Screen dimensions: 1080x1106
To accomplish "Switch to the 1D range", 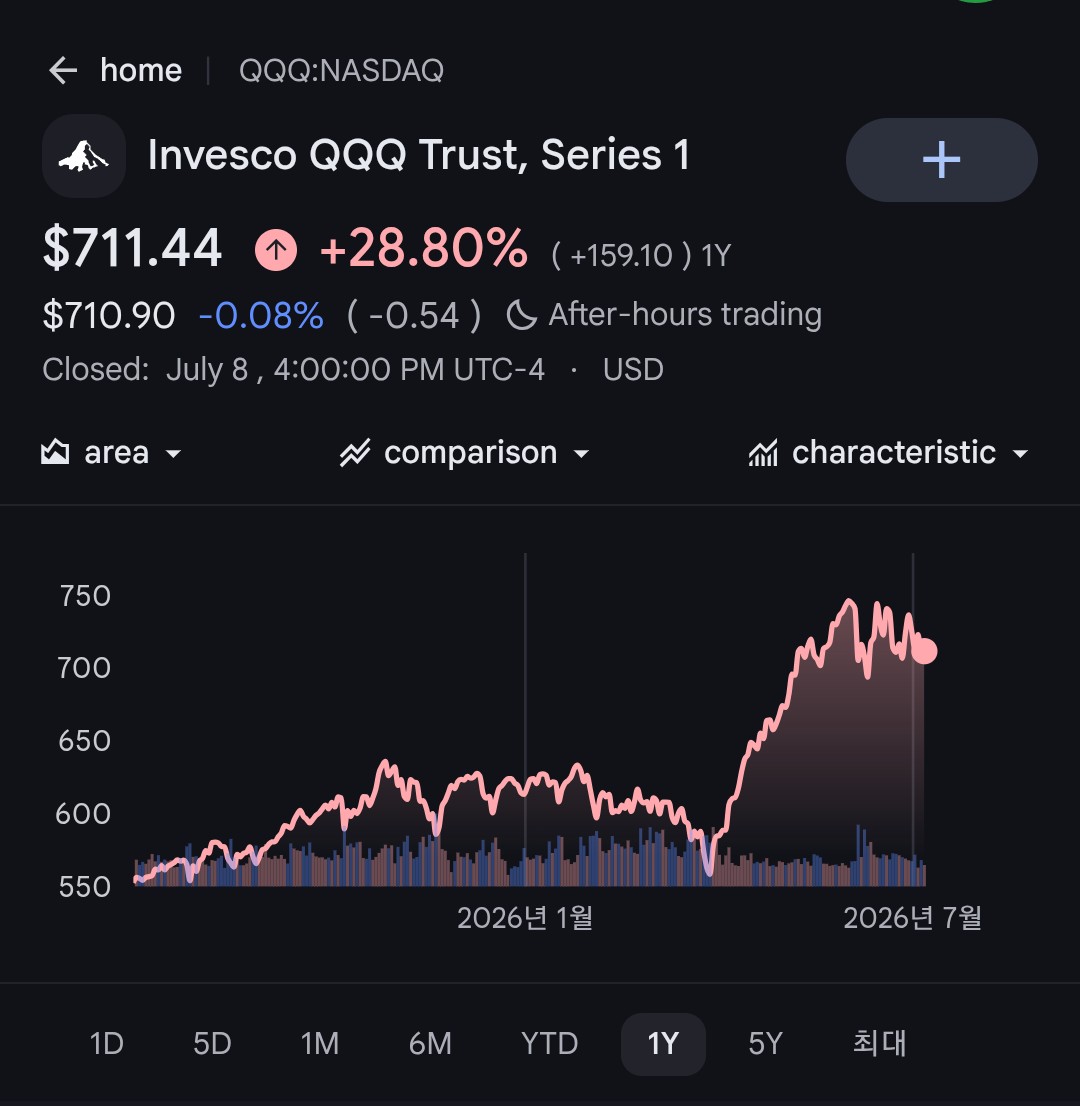I will coord(107,1043).
